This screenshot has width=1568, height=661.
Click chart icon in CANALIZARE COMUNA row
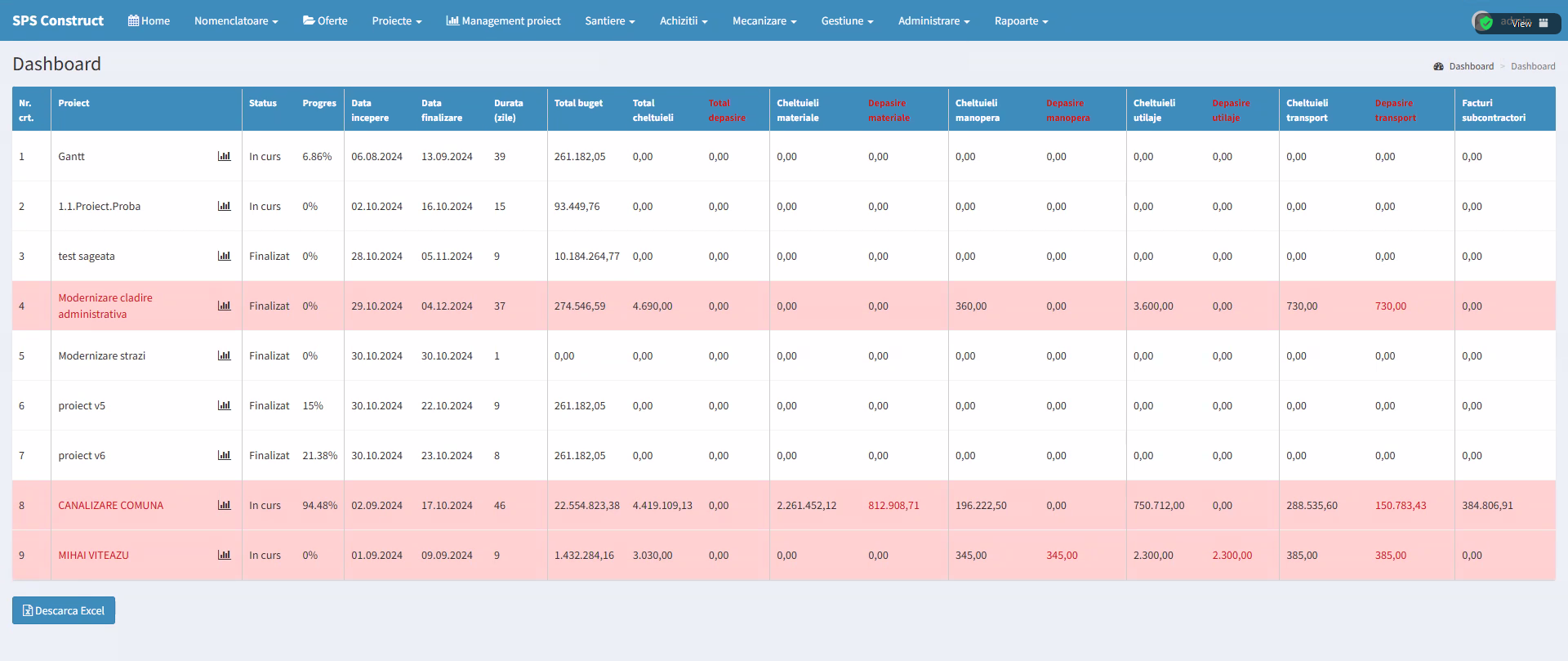(224, 505)
